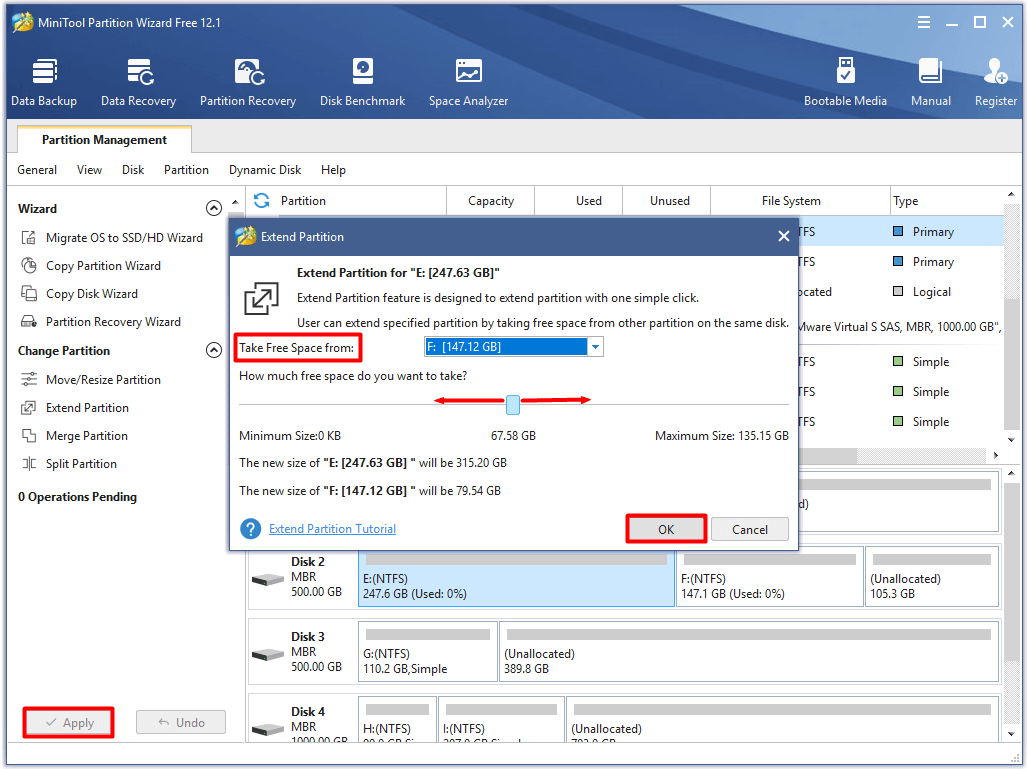Image resolution: width=1028 pixels, height=769 pixels.
Task: Switch to the Partition Management tab
Action: (104, 140)
